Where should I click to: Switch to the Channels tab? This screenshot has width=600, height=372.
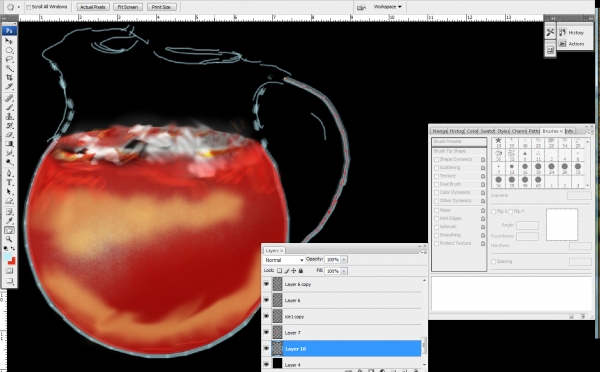(x=519, y=131)
